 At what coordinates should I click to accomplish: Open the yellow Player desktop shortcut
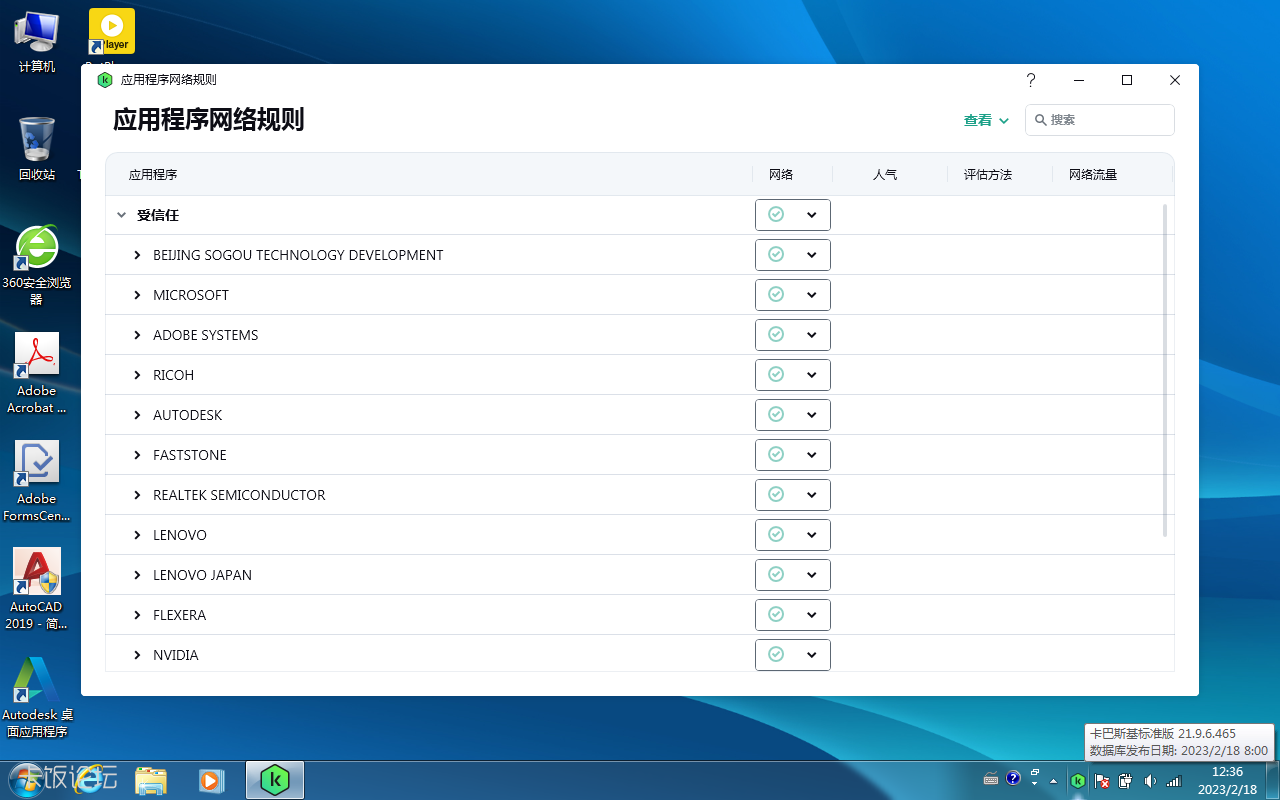point(112,32)
